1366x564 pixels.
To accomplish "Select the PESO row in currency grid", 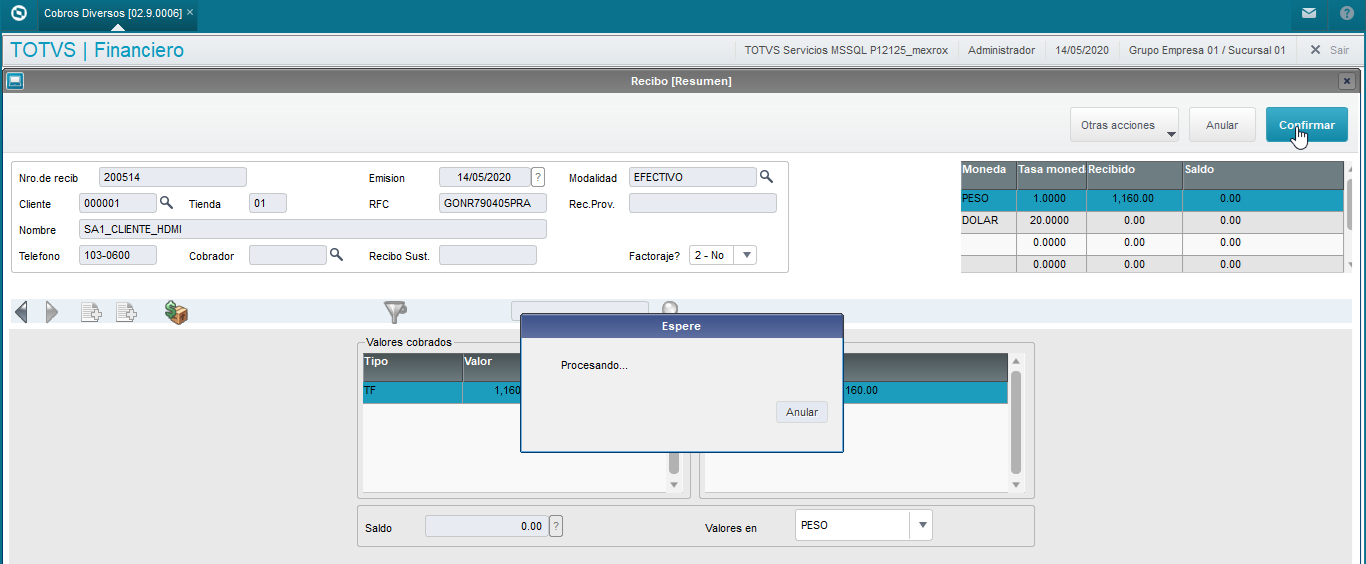I will 1152,199.
